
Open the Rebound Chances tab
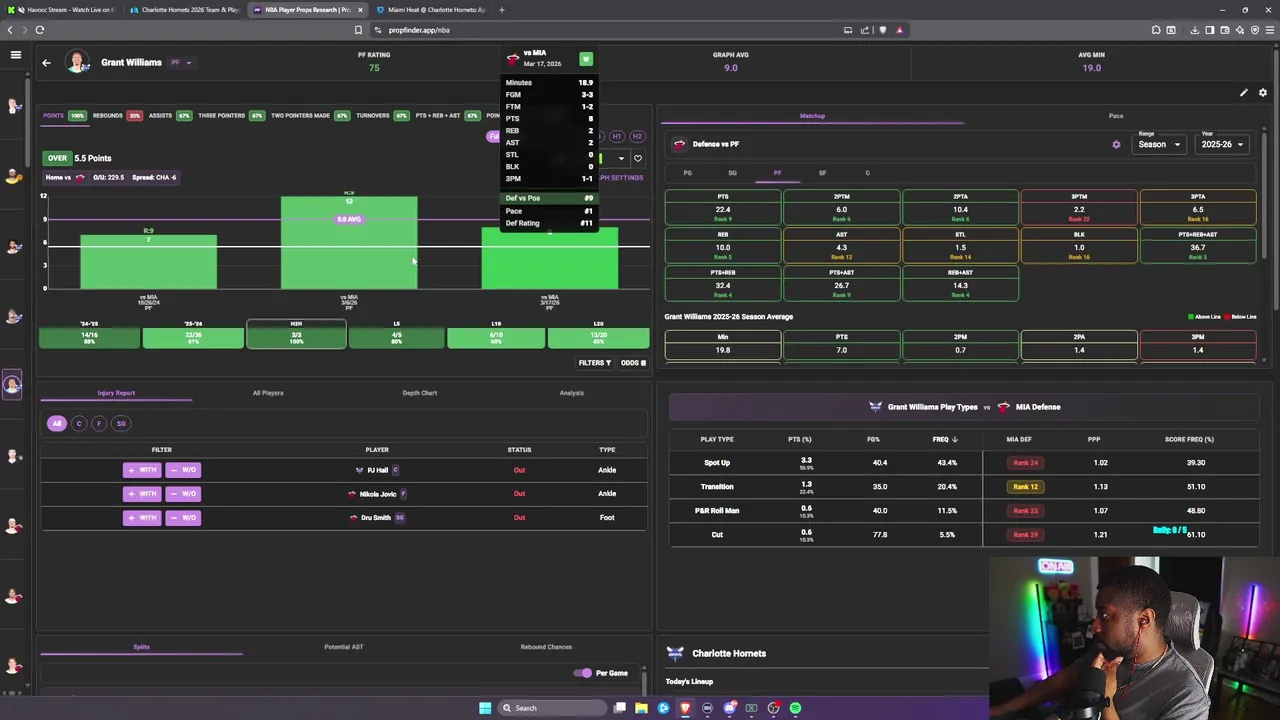[546, 647]
